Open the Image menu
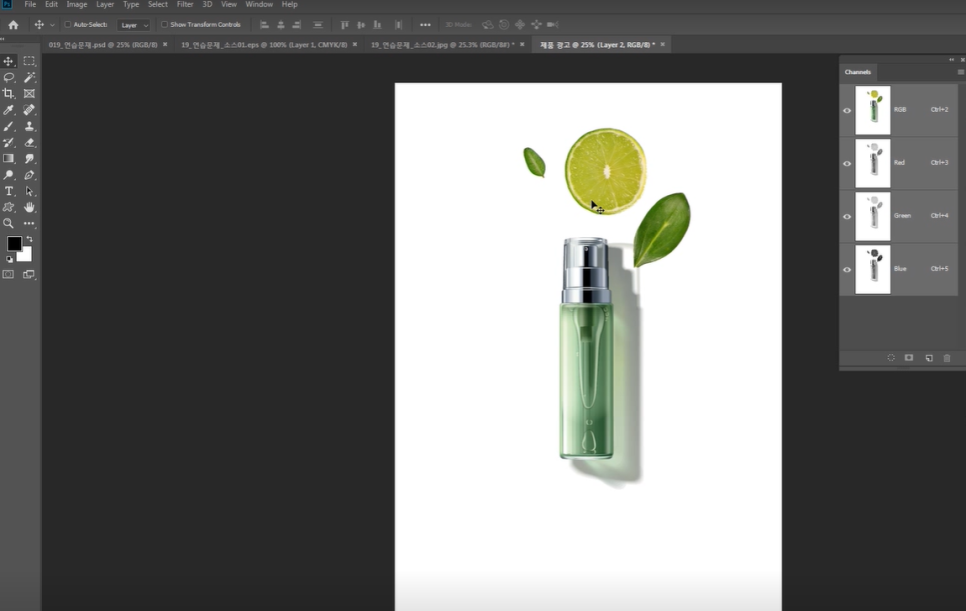Image resolution: width=966 pixels, height=611 pixels. (x=76, y=4)
